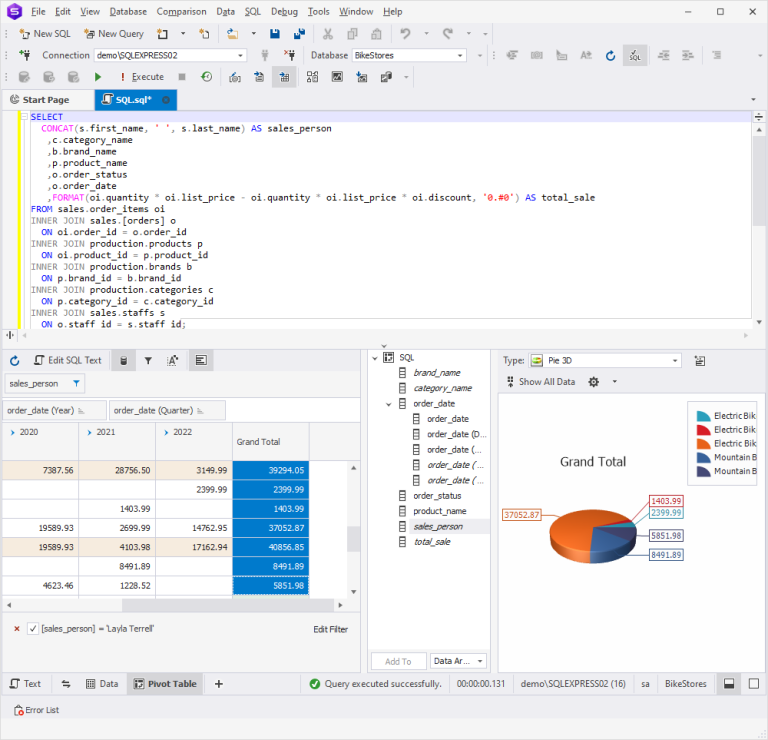Toggle the SQL formatting icon in toolbar
The image size is (768, 740).
[x=635, y=55]
